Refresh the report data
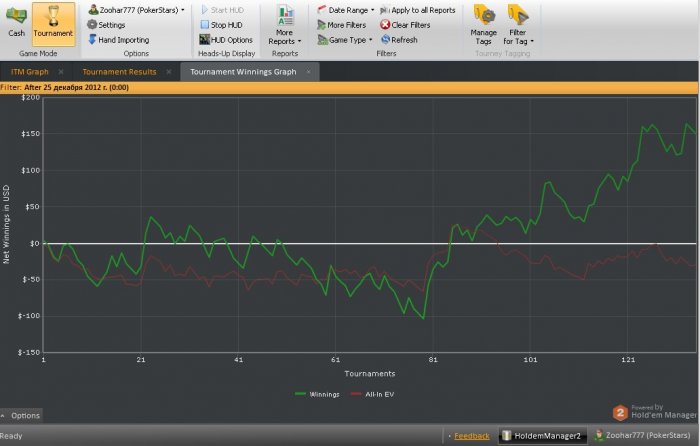 (x=398, y=39)
